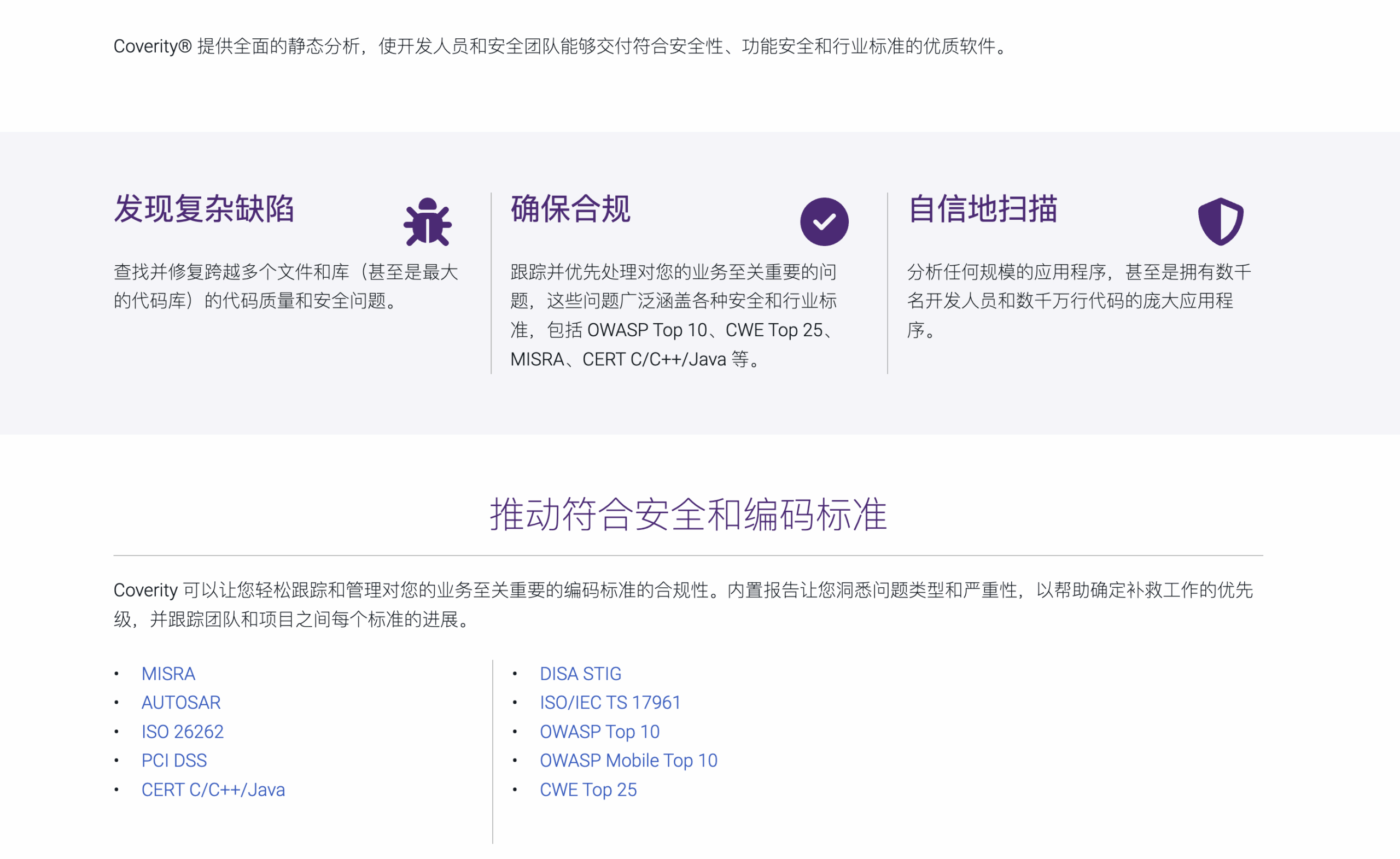Follow the ISO/IEC TS 17961 link

(610, 703)
